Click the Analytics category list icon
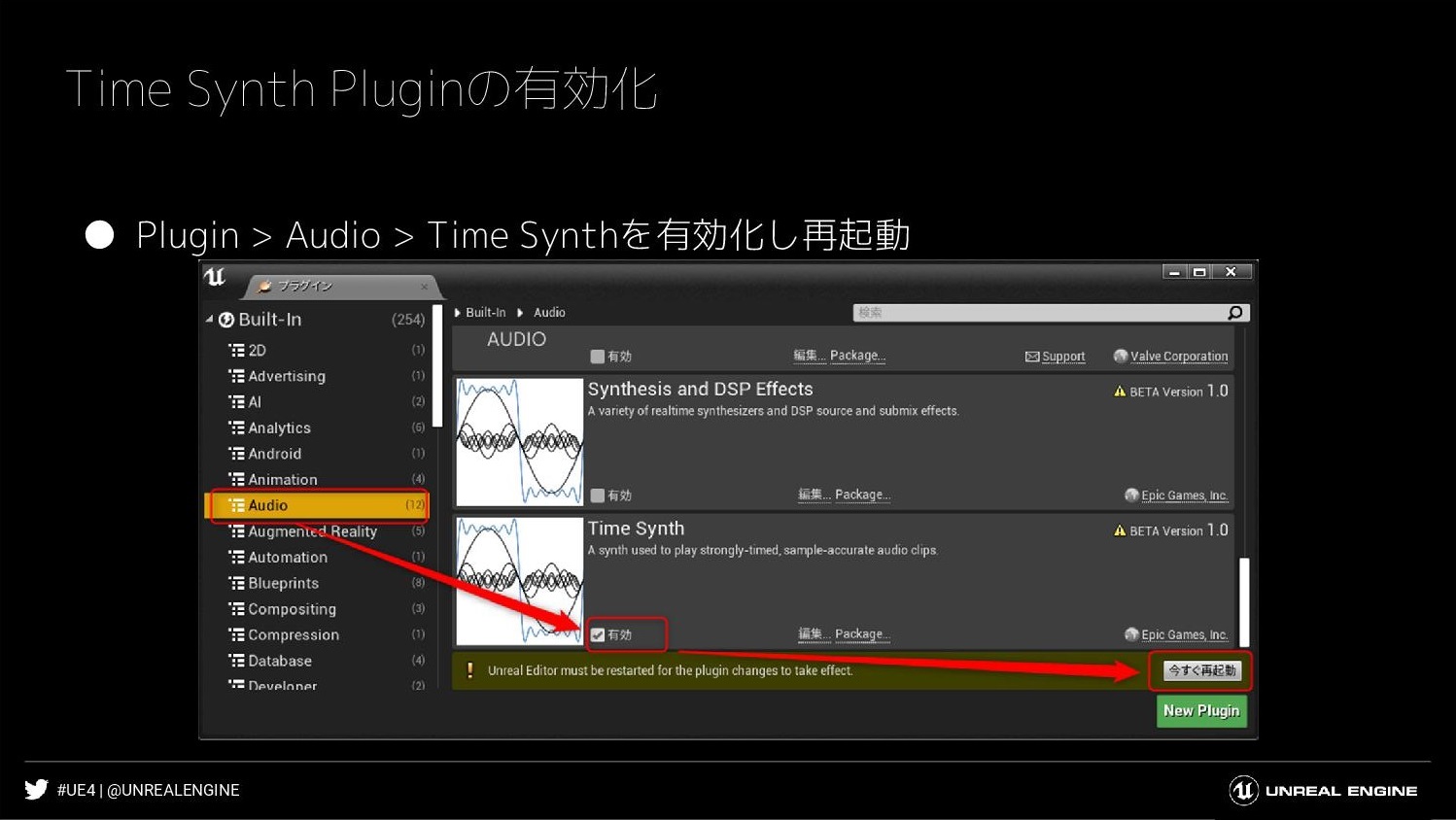This screenshot has height=820, width=1456. 236,427
